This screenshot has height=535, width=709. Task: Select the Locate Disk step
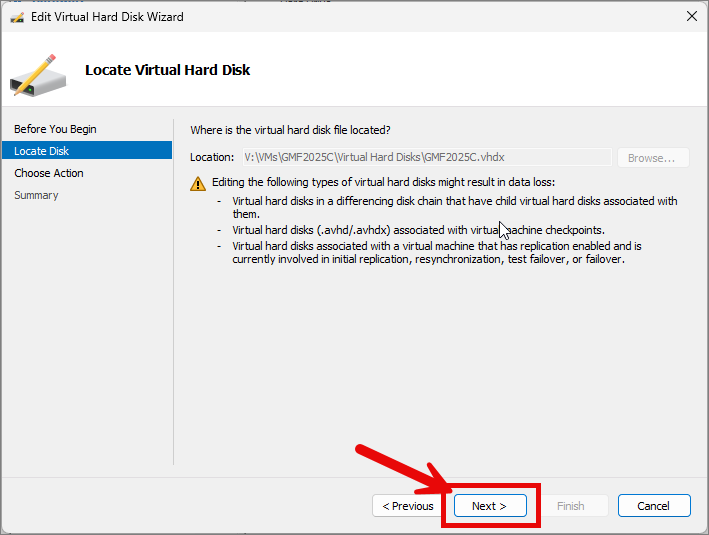pos(87,151)
